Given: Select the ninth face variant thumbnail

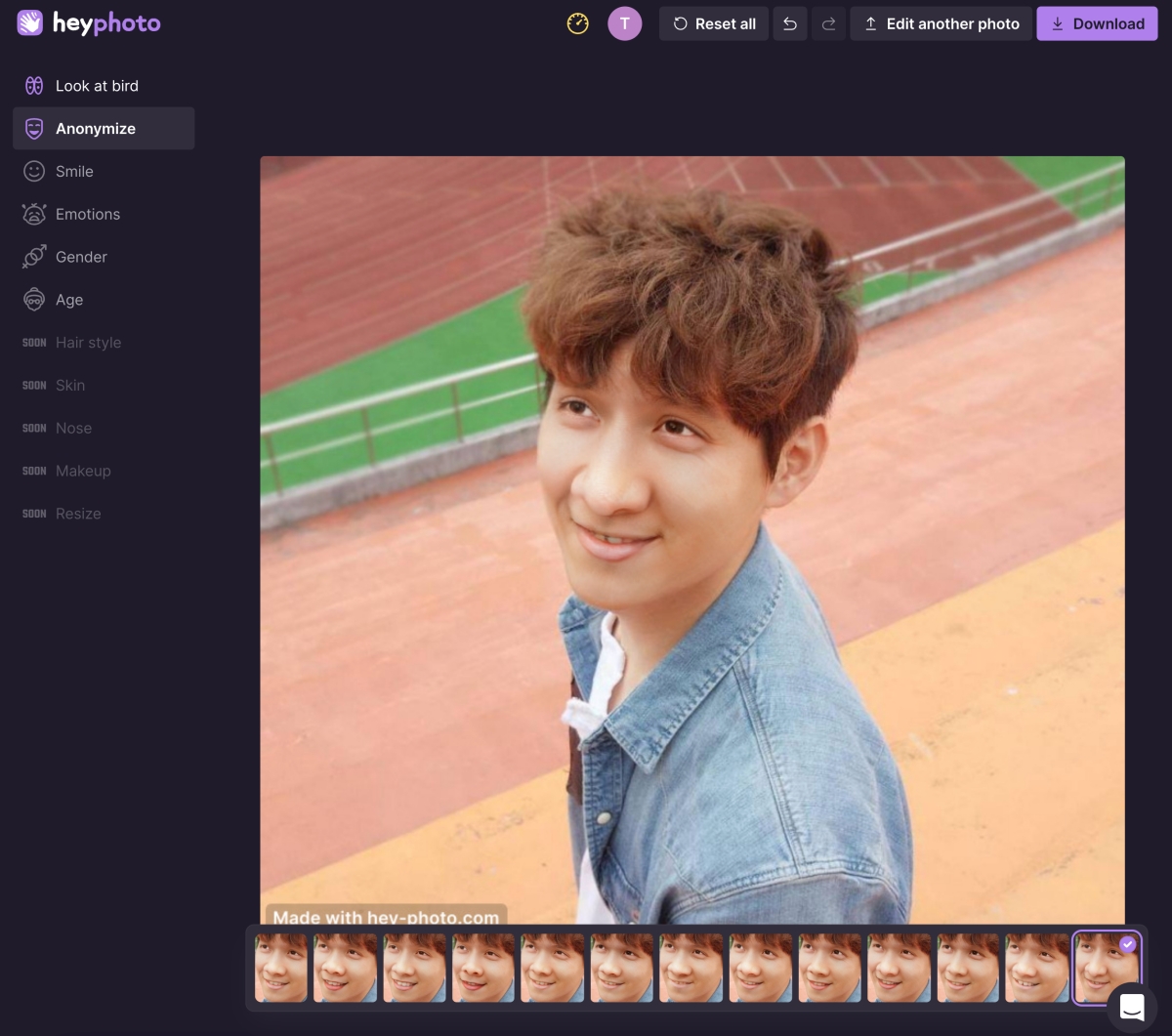Looking at the screenshot, I should pyautogui.click(x=830, y=968).
